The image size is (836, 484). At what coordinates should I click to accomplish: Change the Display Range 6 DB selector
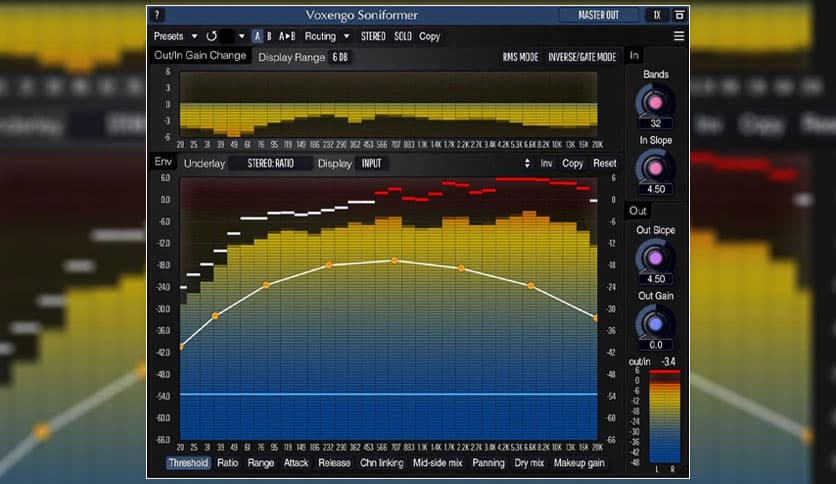click(x=340, y=57)
